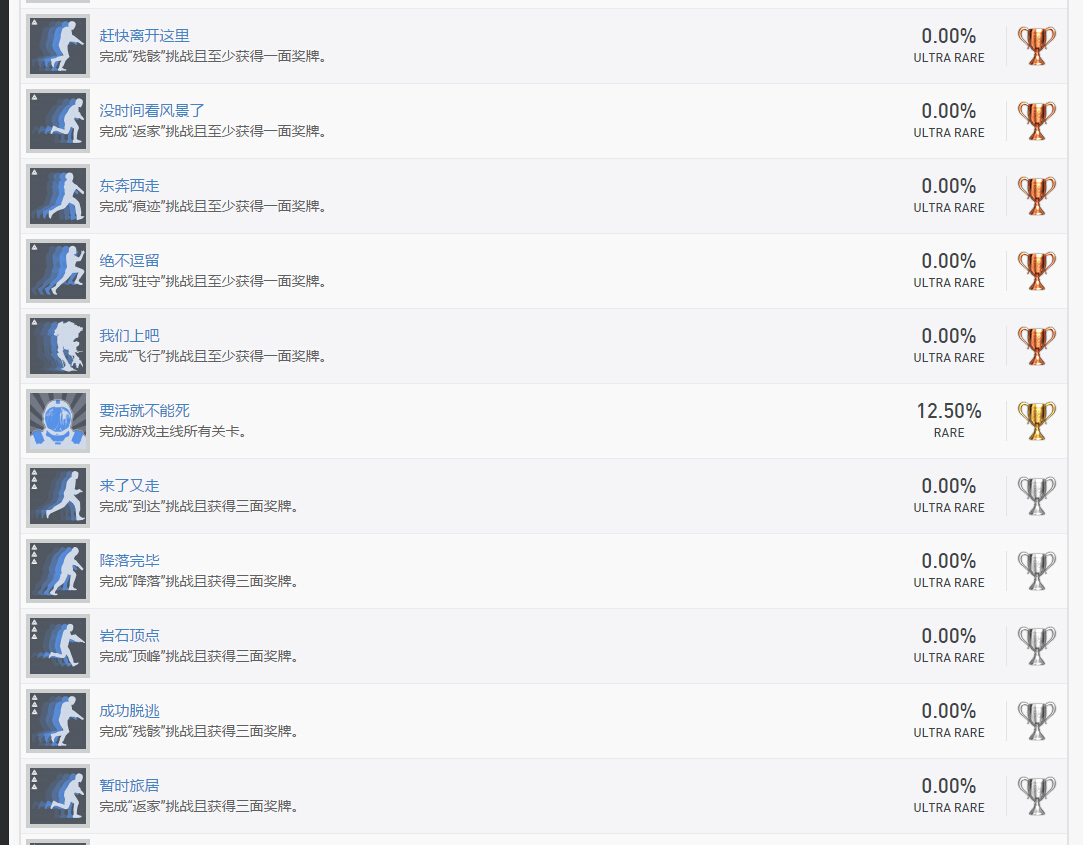Open the 降落完毕 trophy title link

[x=129, y=561]
